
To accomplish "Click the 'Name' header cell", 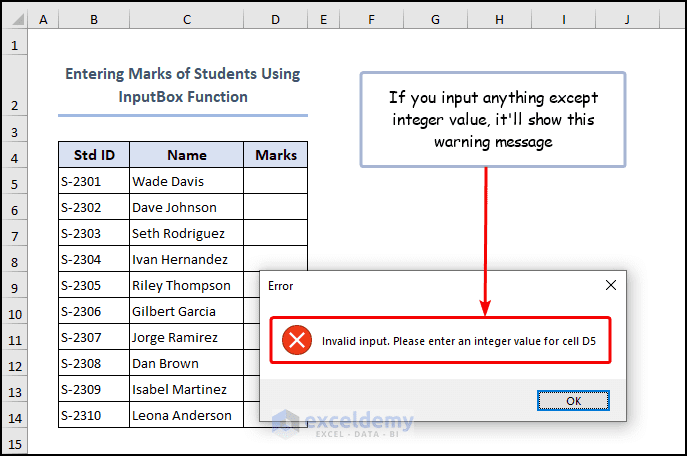I will (x=187, y=155).
